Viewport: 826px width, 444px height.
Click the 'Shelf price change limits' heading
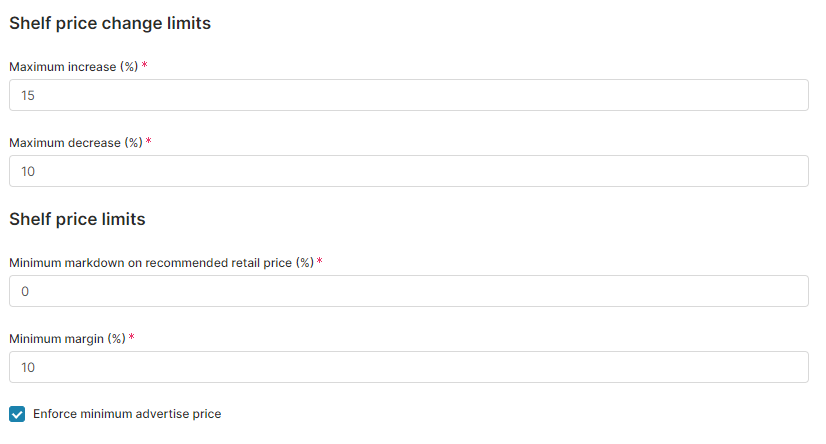110,23
